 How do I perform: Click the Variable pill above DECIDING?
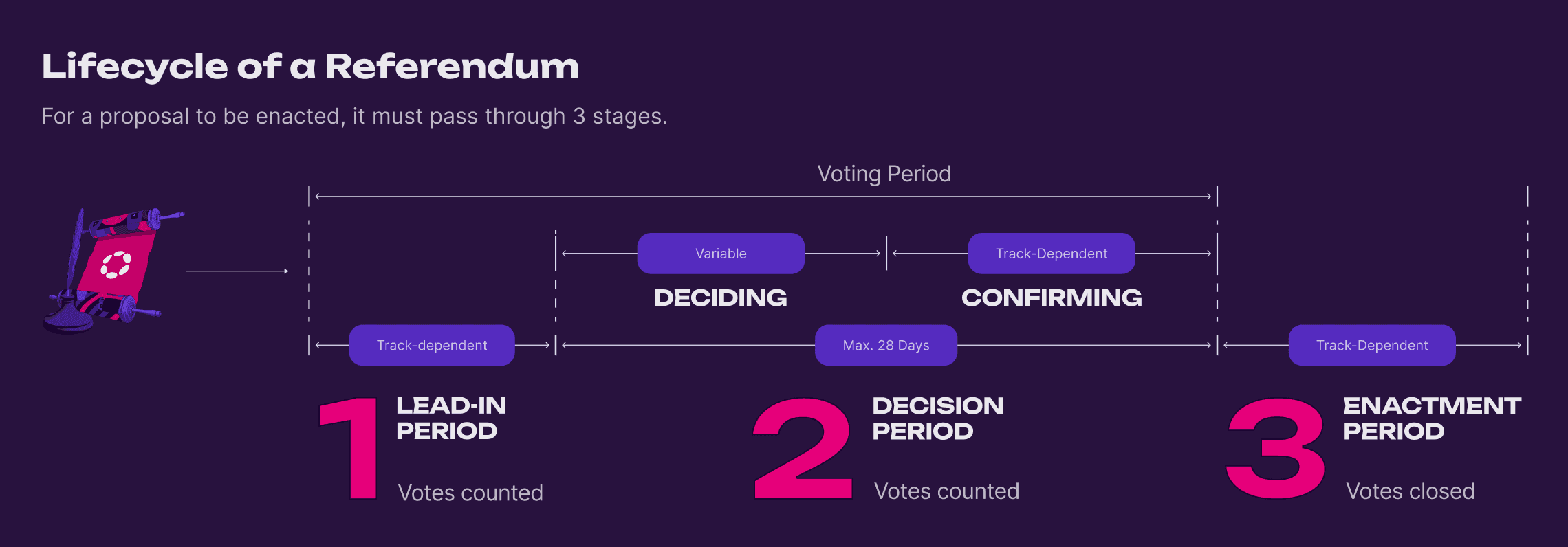721,254
